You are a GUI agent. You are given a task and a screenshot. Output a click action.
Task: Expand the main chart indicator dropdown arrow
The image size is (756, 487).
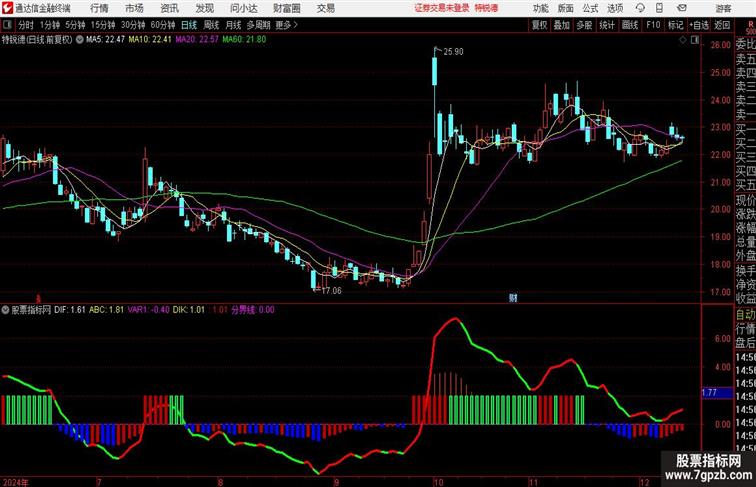[x=80, y=40]
